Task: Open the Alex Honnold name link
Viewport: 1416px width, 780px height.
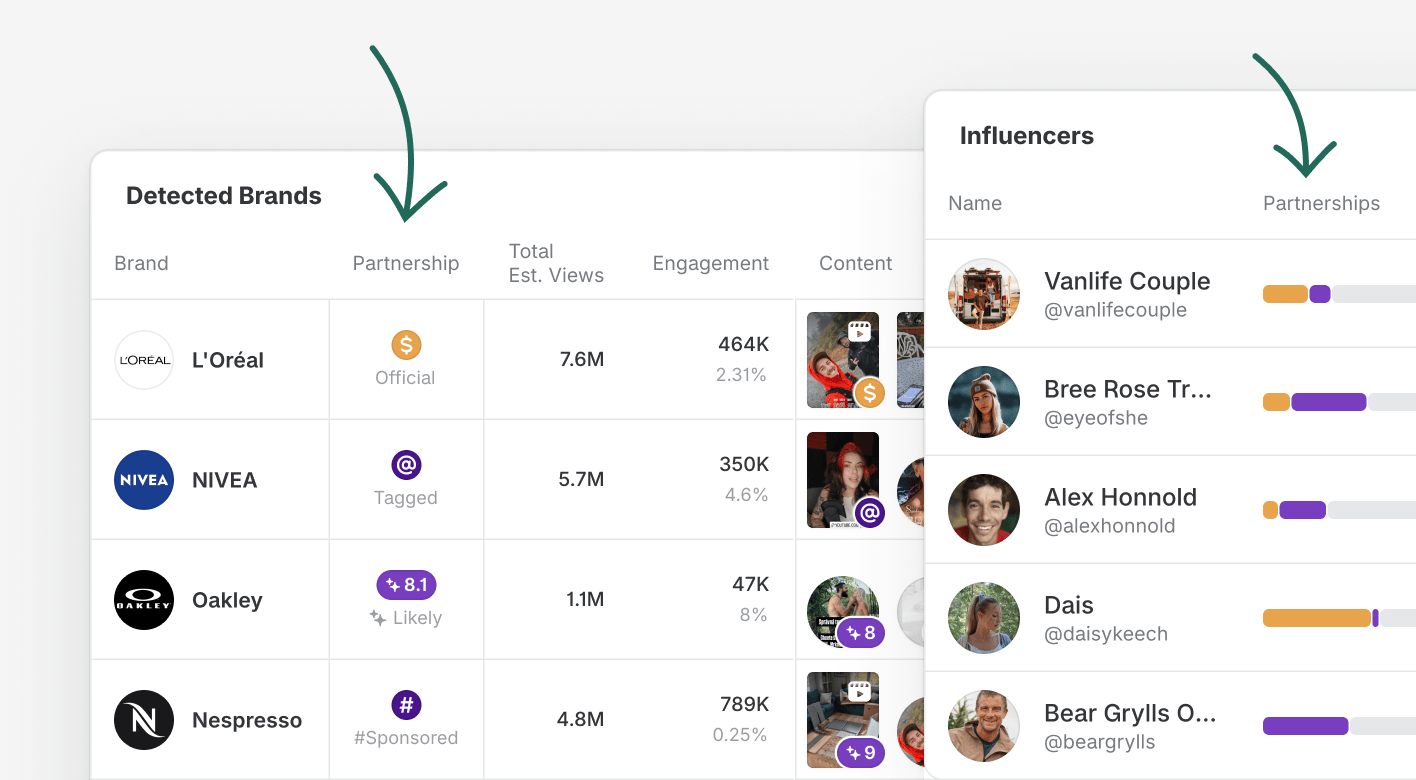Action: coord(1120,497)
